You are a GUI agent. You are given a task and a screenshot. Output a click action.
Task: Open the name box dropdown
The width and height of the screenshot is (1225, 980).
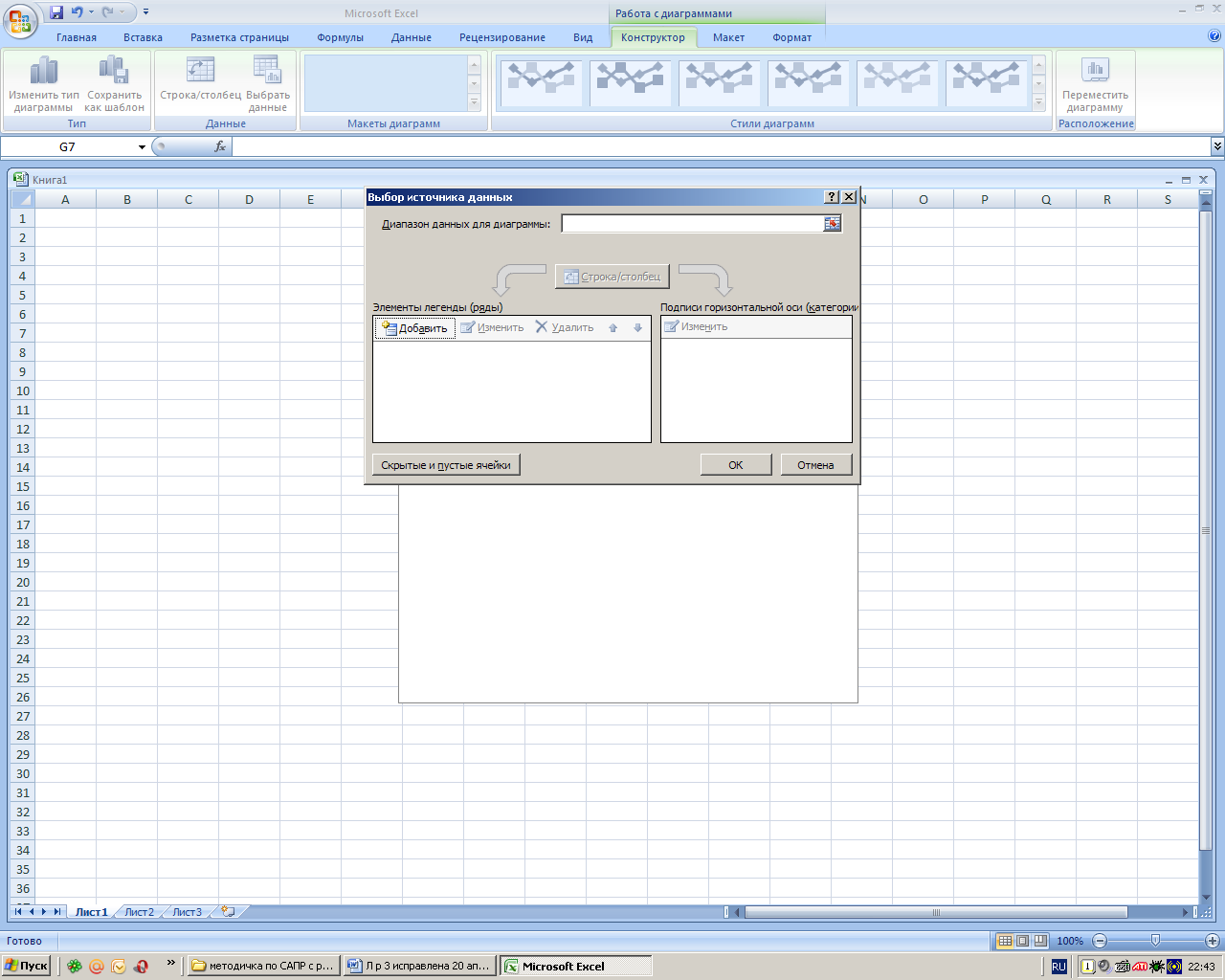142,147
